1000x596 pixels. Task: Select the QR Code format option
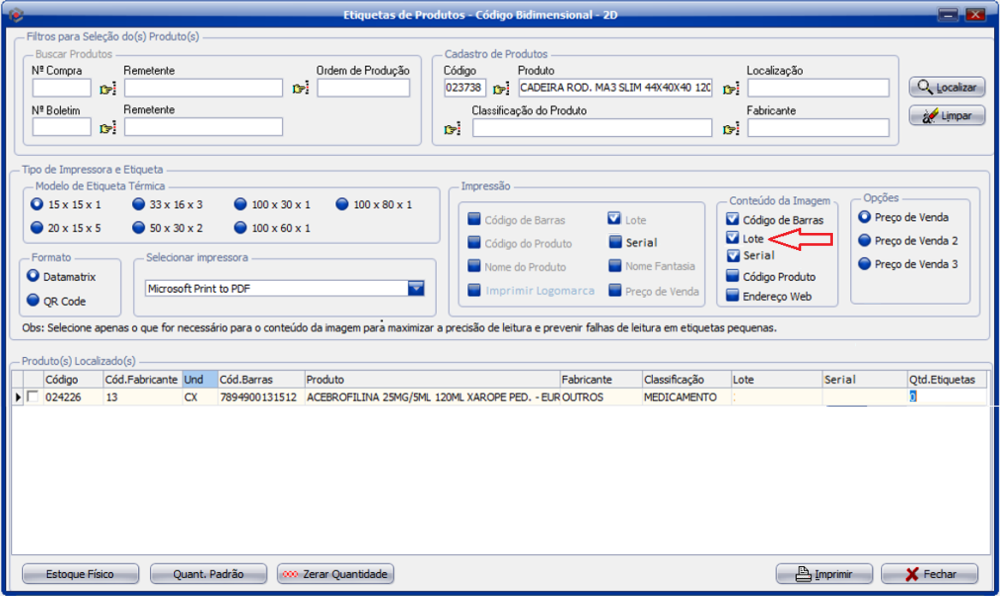click(x=34, y=300)
